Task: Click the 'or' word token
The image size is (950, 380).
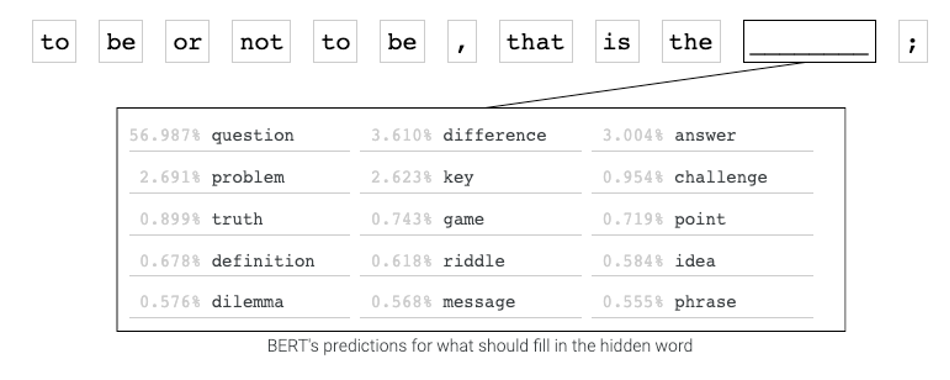Action: [187, 41]
